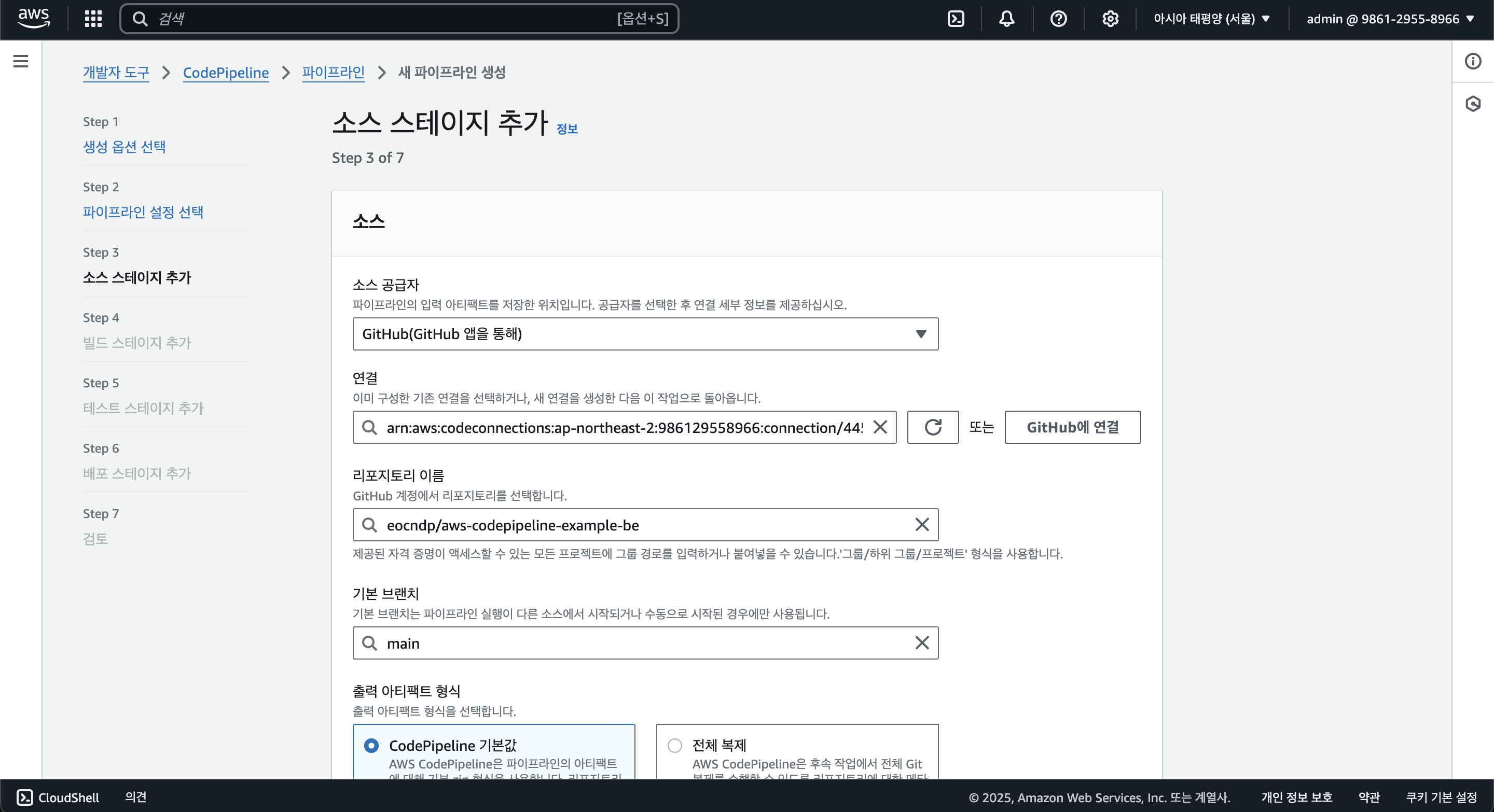Open the help question mark menu
The image size is (1494, 812).
click(x=1058, y=19)
